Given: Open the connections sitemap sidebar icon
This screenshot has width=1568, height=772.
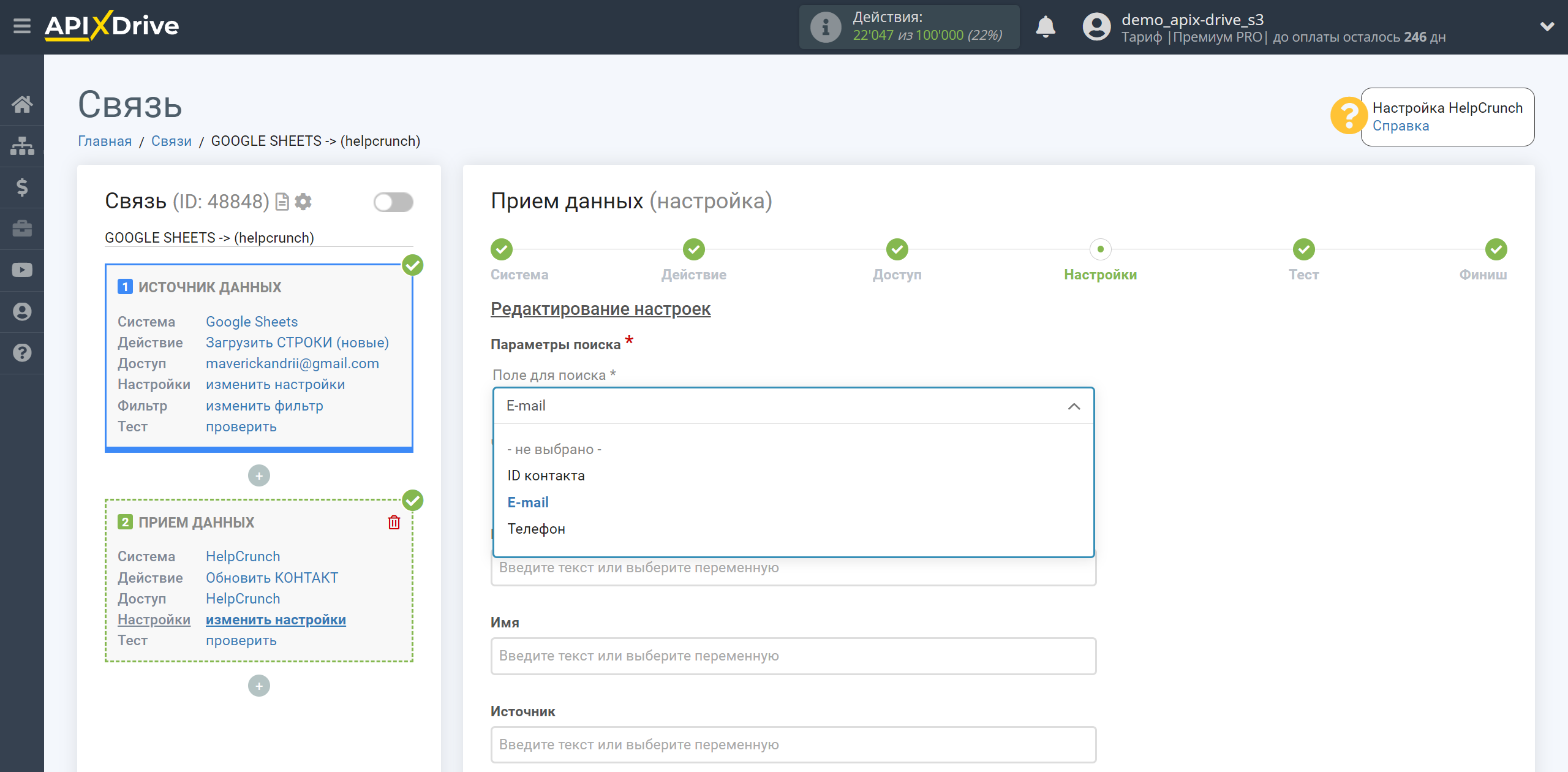Looking at the screenshot, I should pos(22,146).
